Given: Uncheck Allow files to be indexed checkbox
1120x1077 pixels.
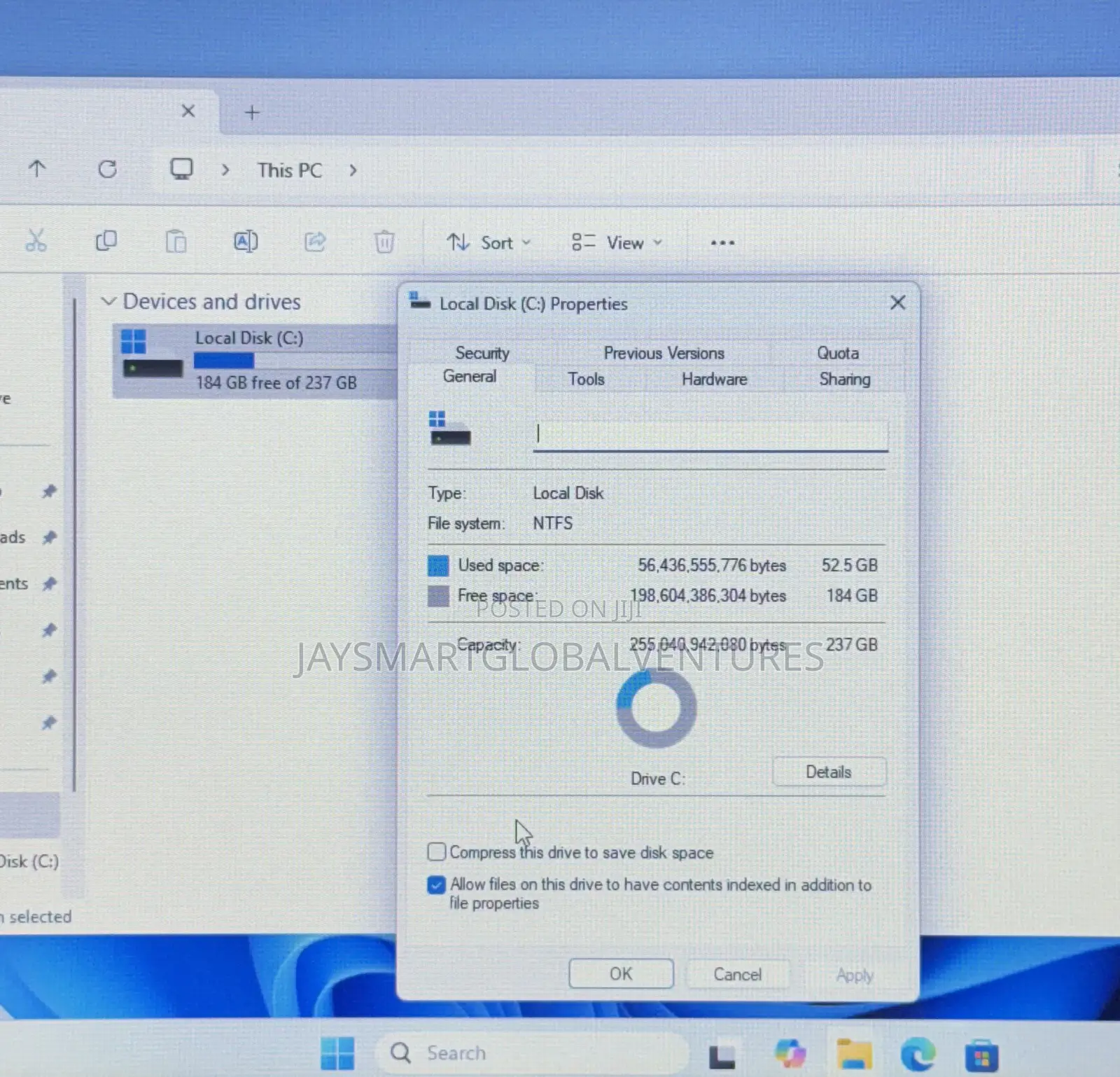Looking at the screenshot, I should [436, 885].
